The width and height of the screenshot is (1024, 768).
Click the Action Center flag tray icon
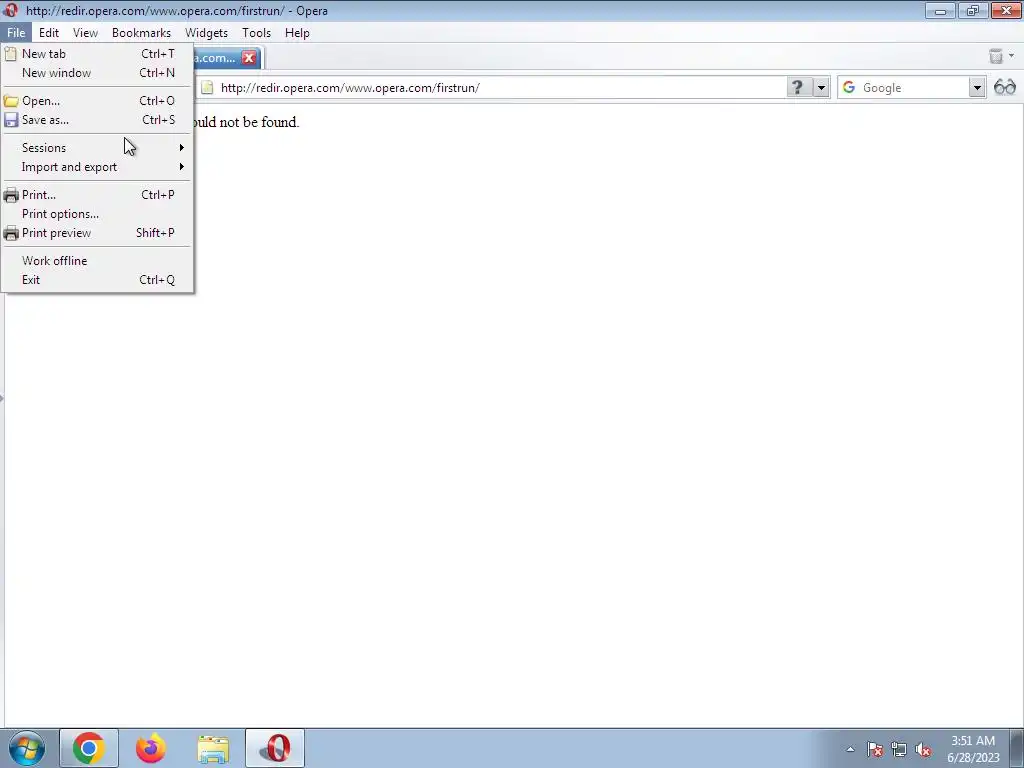pyautogui.click(x=875, y=750)
